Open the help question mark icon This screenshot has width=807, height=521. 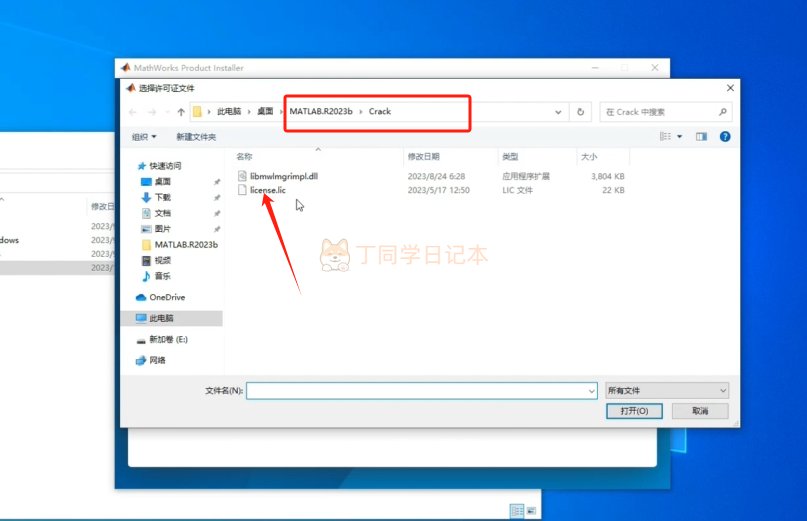pyautogui.click(x=725, y=136)
